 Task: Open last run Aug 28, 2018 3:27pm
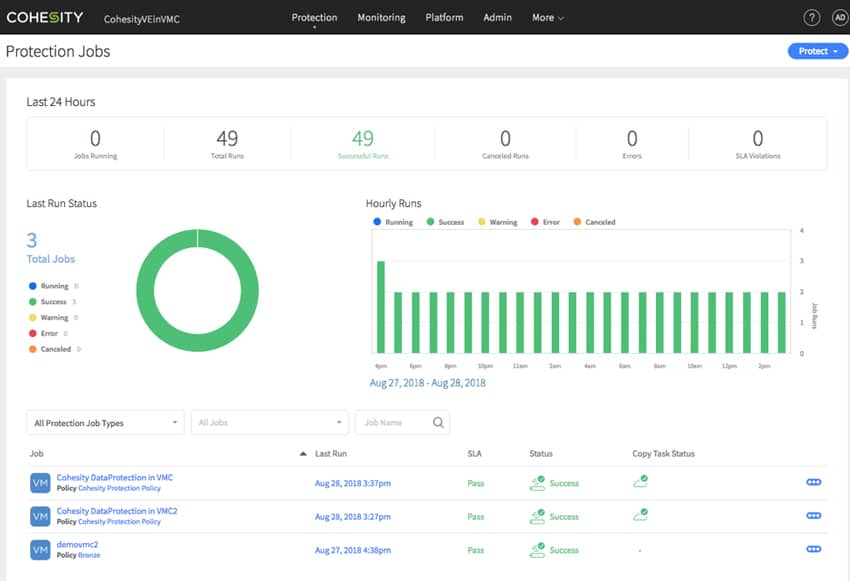(x=353, y=517)
